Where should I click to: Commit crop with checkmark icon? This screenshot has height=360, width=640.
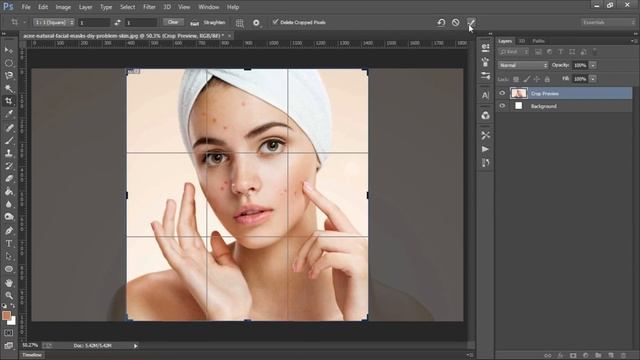click(x=471, y=22)
